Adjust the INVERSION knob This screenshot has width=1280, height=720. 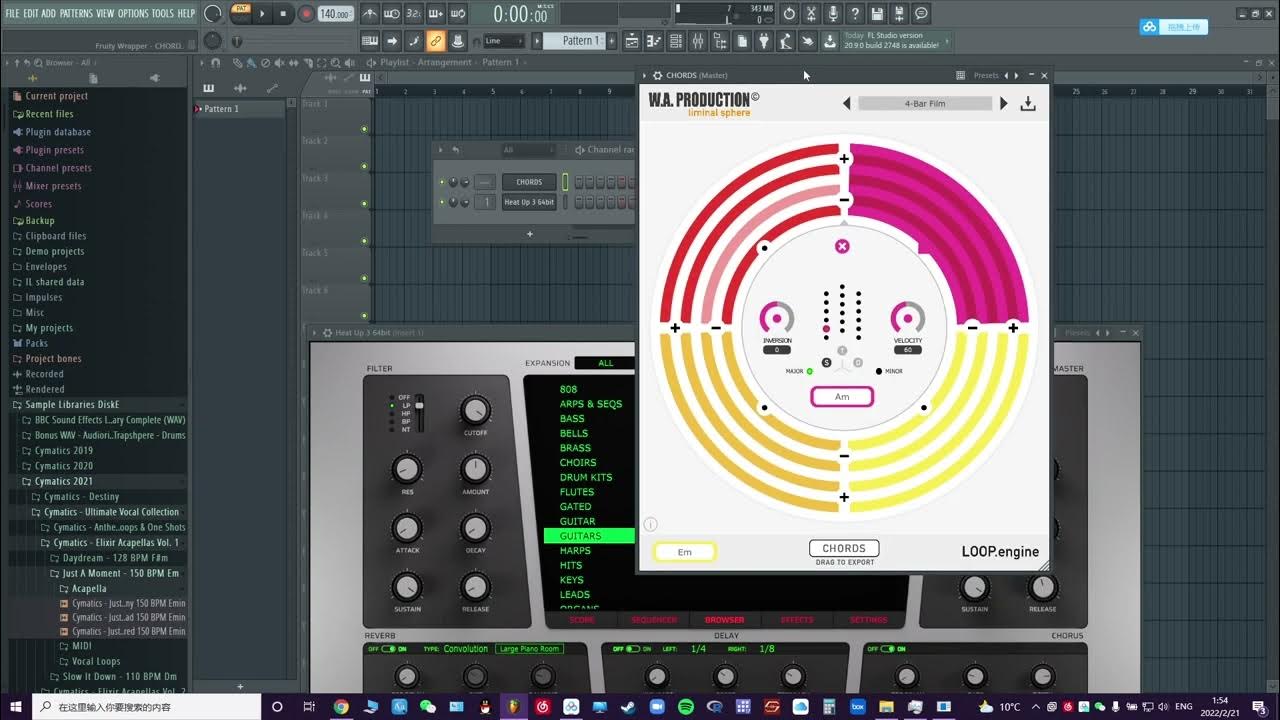tap(776, 317)
